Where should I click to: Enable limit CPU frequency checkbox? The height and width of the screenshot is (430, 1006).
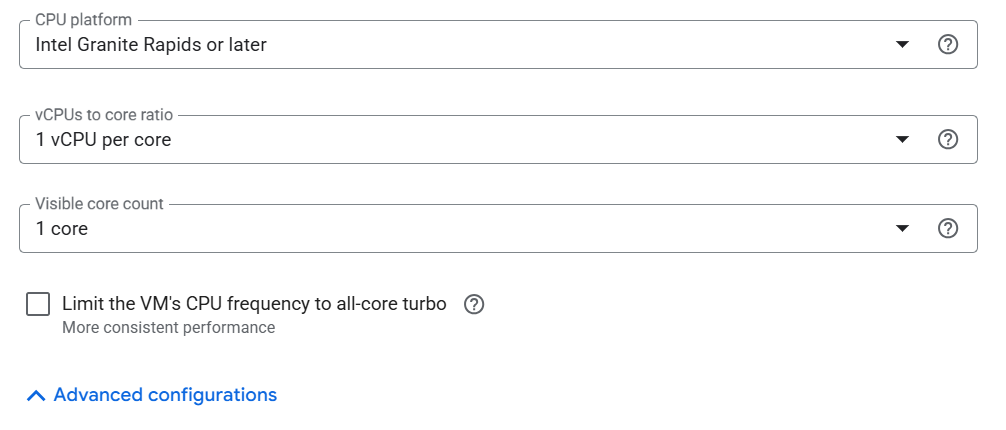coord(38,304)
